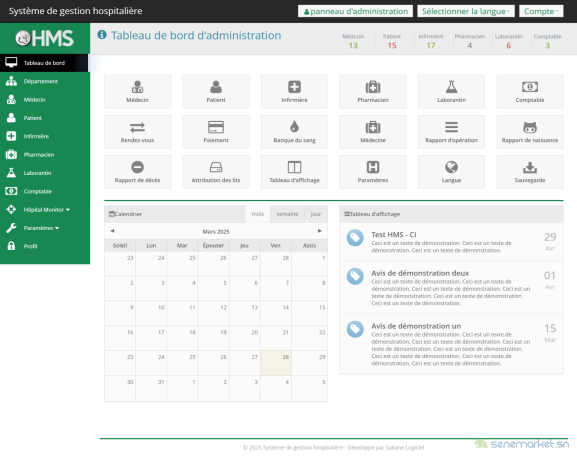Open the Infirmière dashboard tile icon

coord(294,87)
